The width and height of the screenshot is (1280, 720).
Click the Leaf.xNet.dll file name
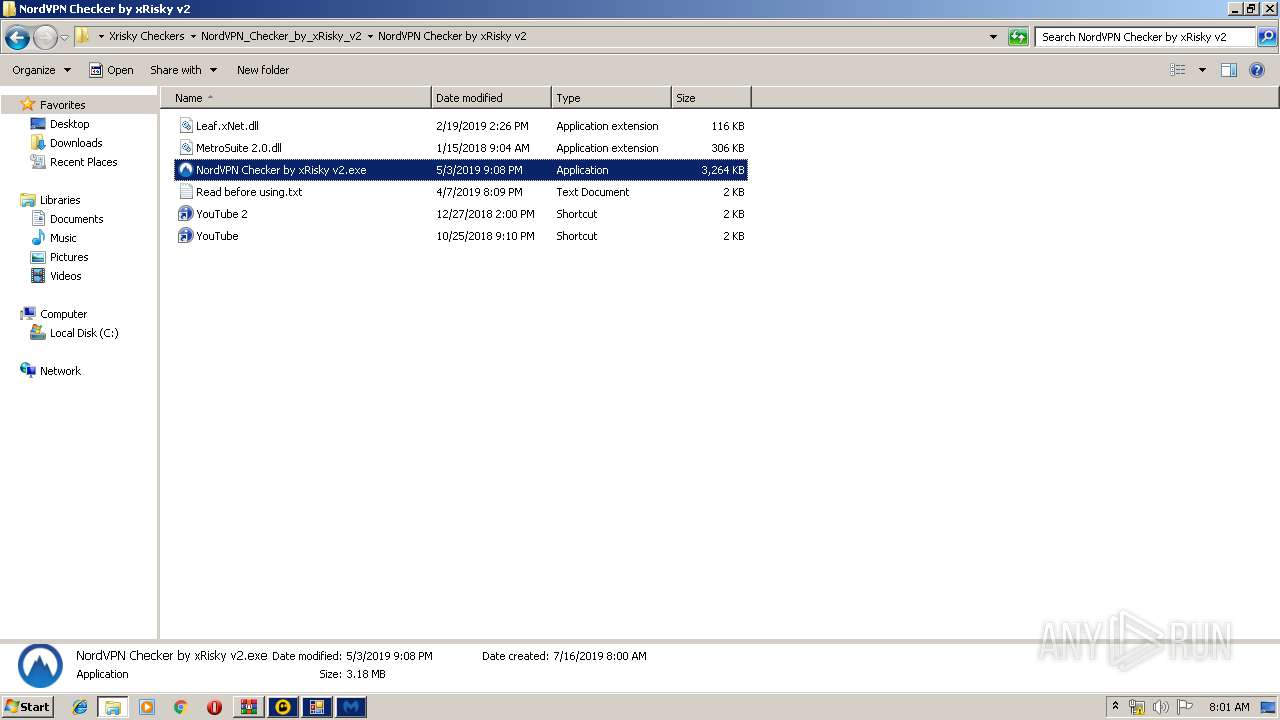click(x=227, y=126)
